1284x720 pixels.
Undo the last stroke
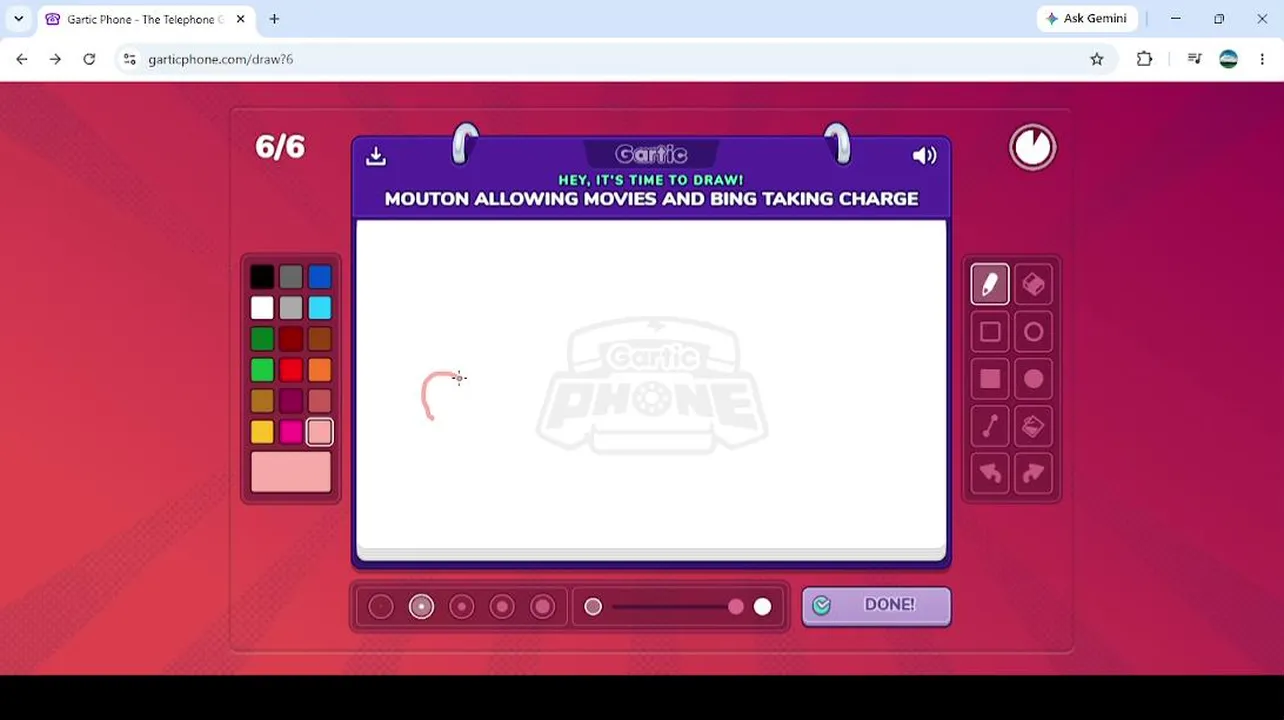[x=990, y=473]
